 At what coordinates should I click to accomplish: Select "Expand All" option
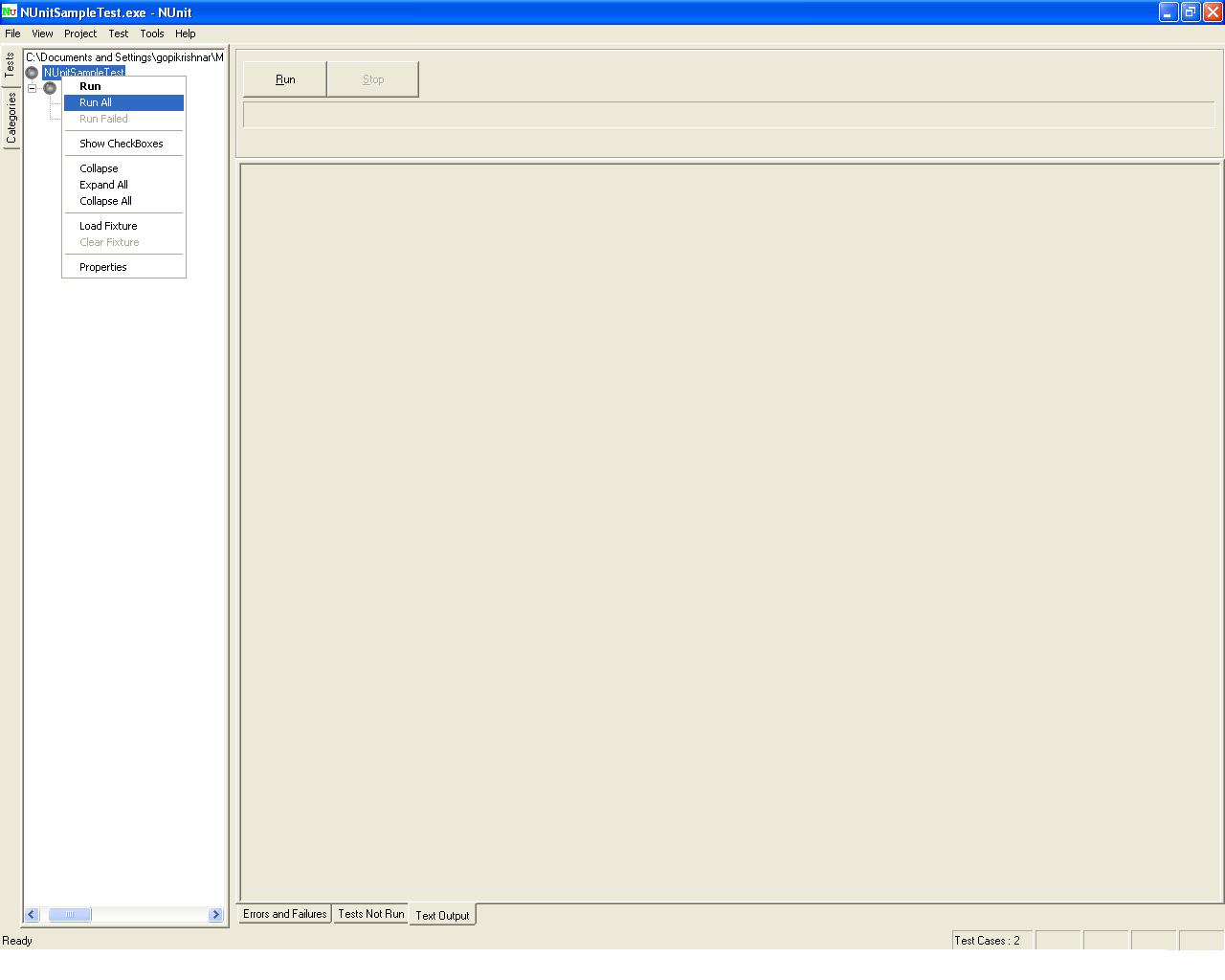pyautogui.click(x=103, y=185)
